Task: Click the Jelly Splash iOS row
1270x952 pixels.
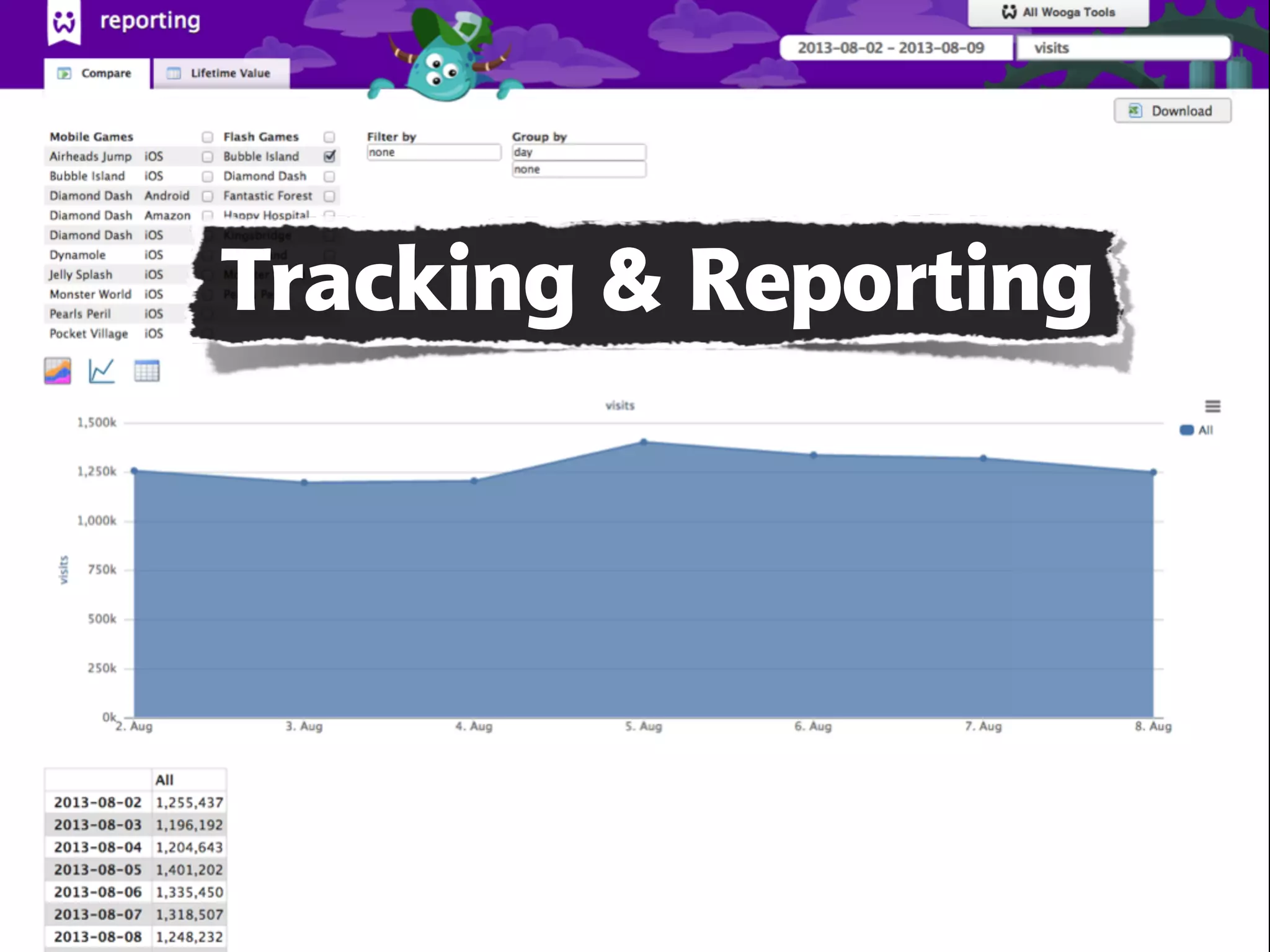Action: tap(118, 275)
